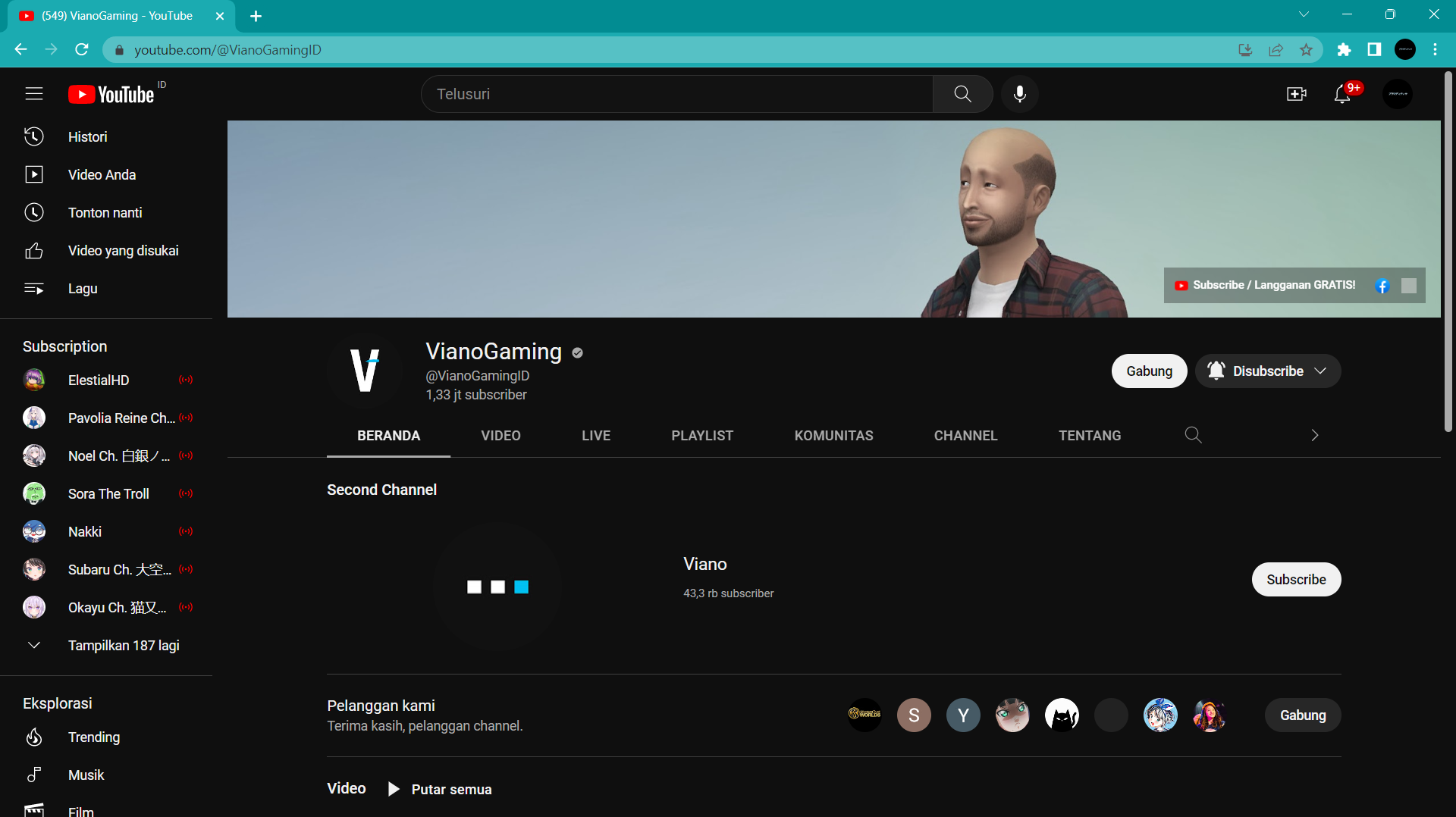This screenshot has width=1456, height=817.
Task: Show more tabs with the right chevron
Action: point(1315,435)
